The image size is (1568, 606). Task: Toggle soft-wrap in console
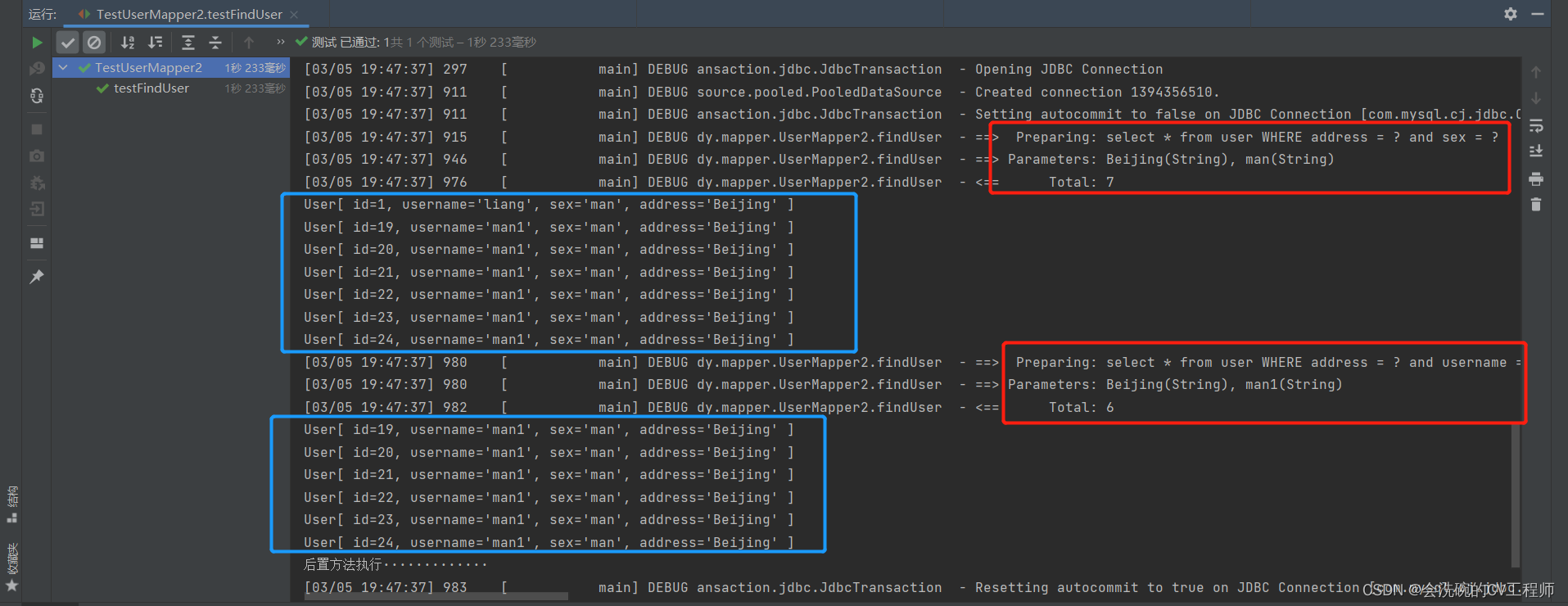click(x=1536, y=125)
